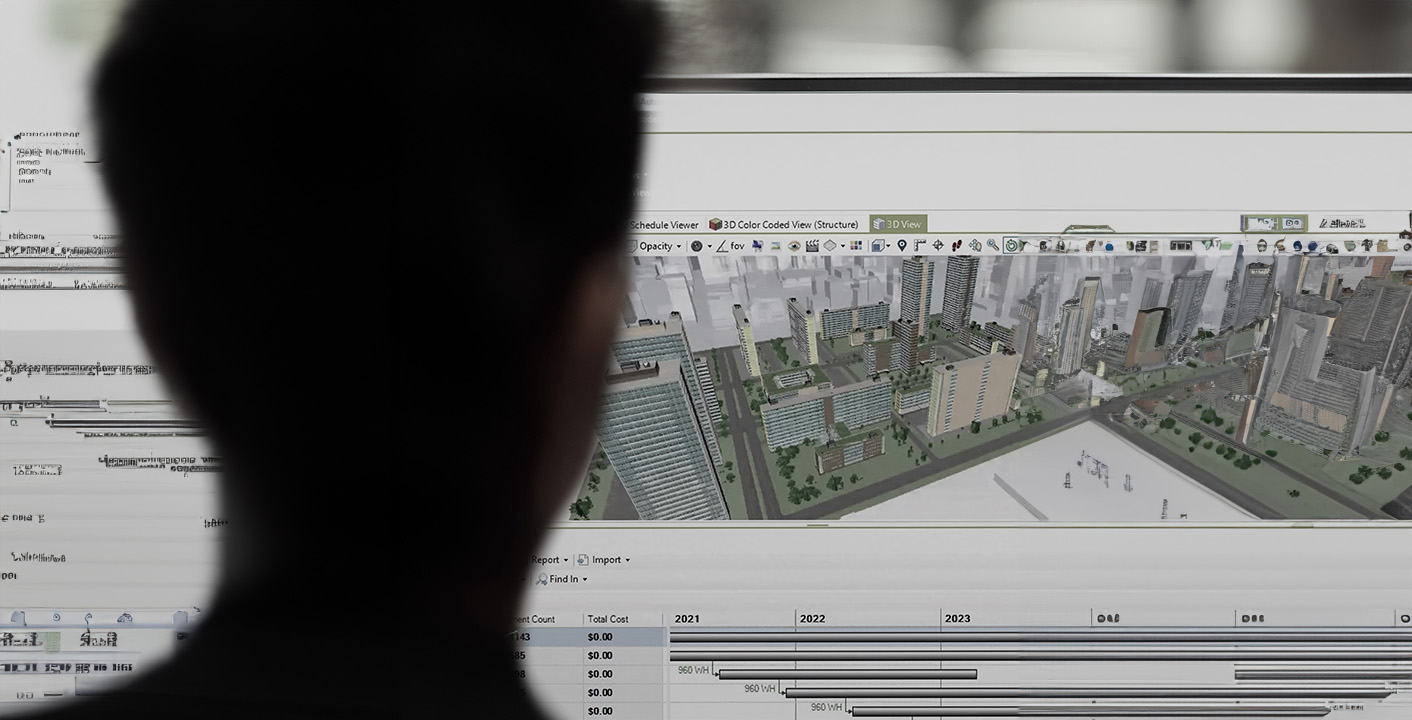Toggle the eye visibility icon in toolbar
The height and width of the screenshot is (720, 1412).
(794, 246)
